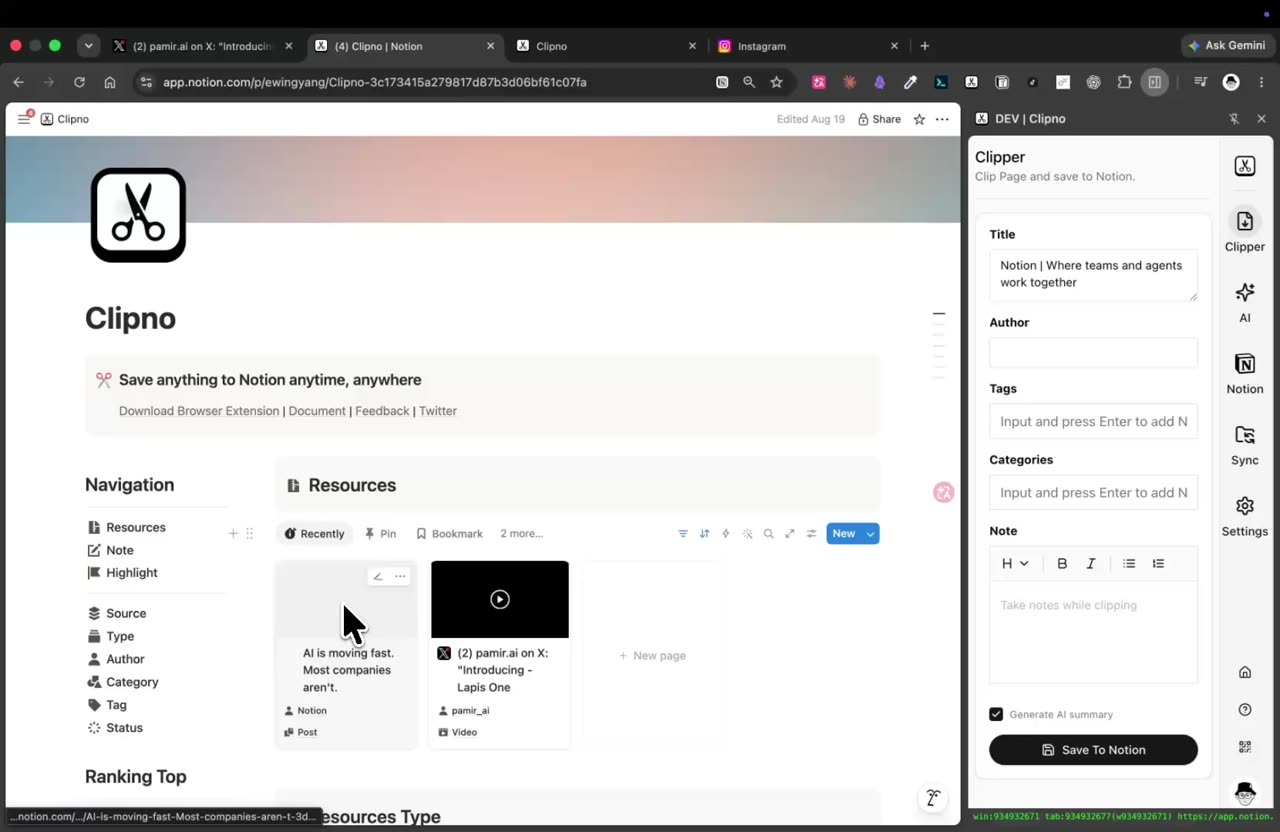Viewport: 1280px width, 832px height.
Task: Open card more options ellipsis
Action: pos(400,576)
